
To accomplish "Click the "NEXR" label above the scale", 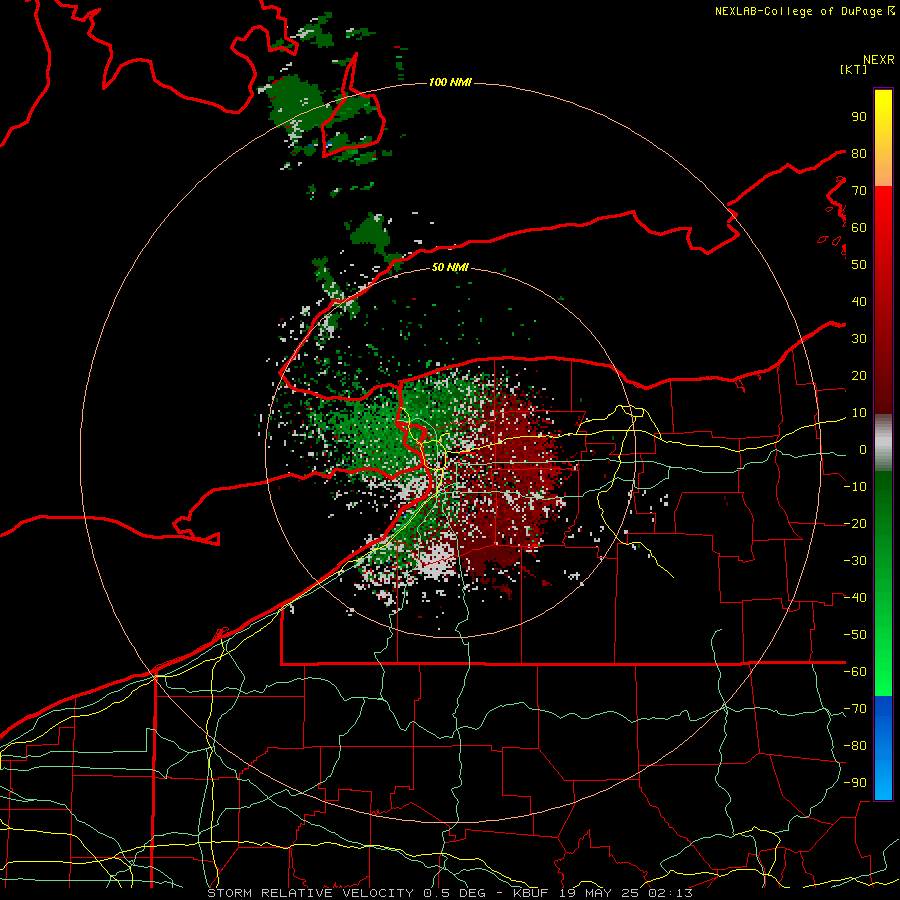I will tap(879, 60).
